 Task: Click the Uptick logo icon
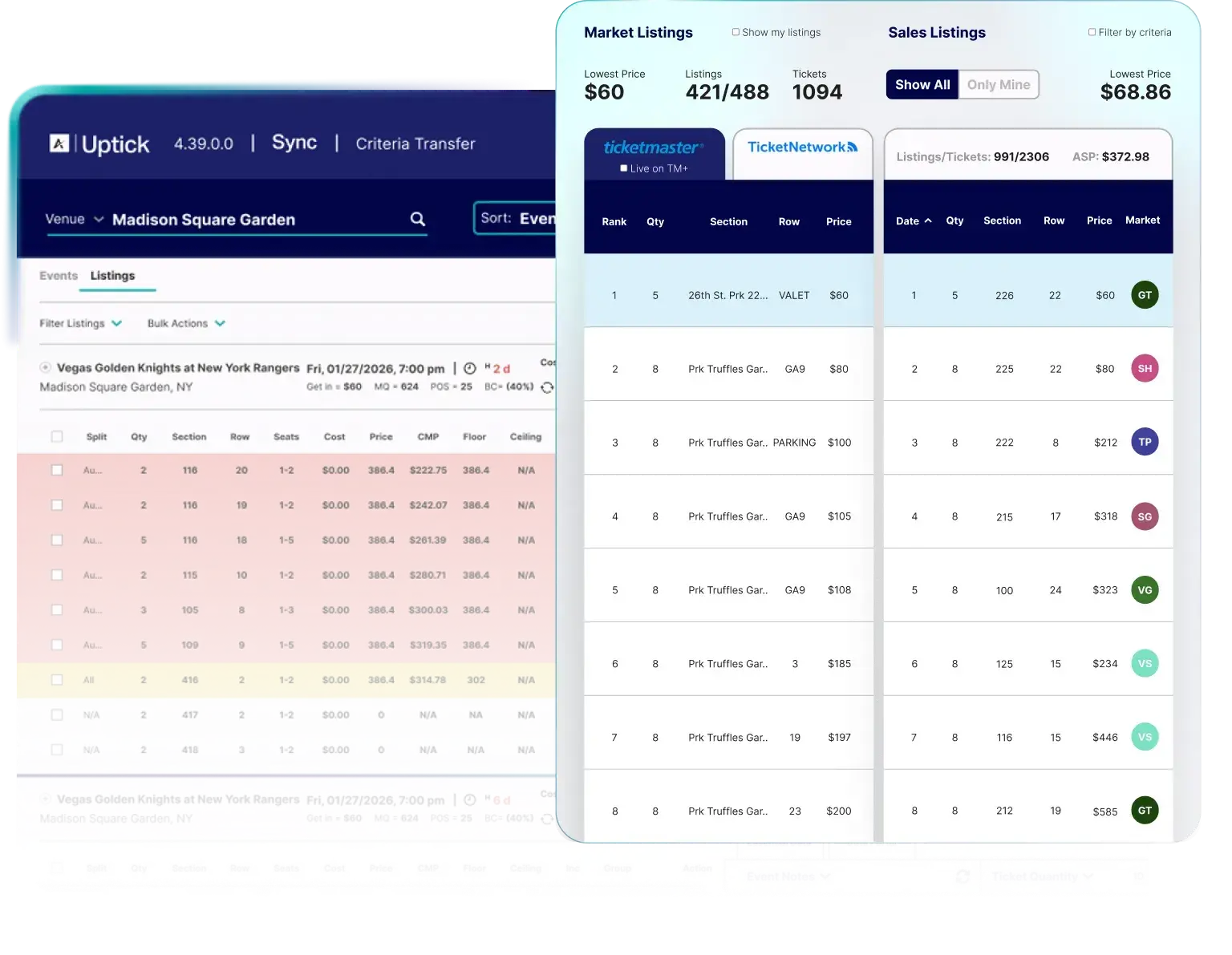tap(59, 144)
